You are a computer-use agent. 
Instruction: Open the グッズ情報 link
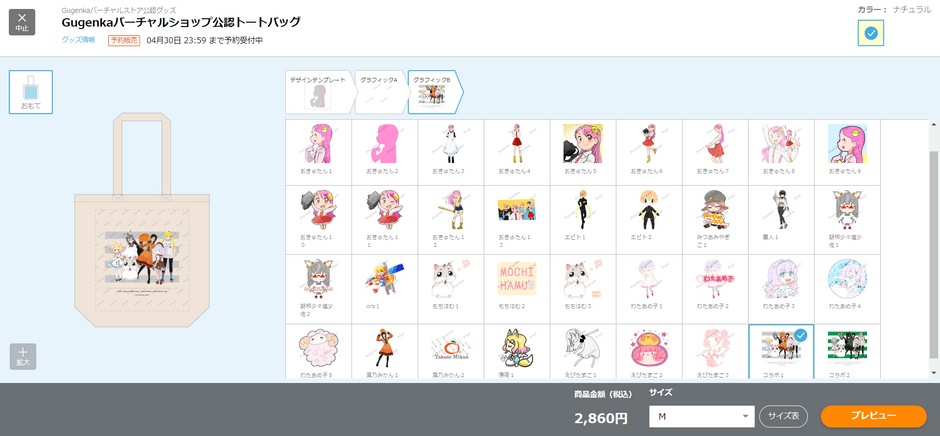point(79,40)
